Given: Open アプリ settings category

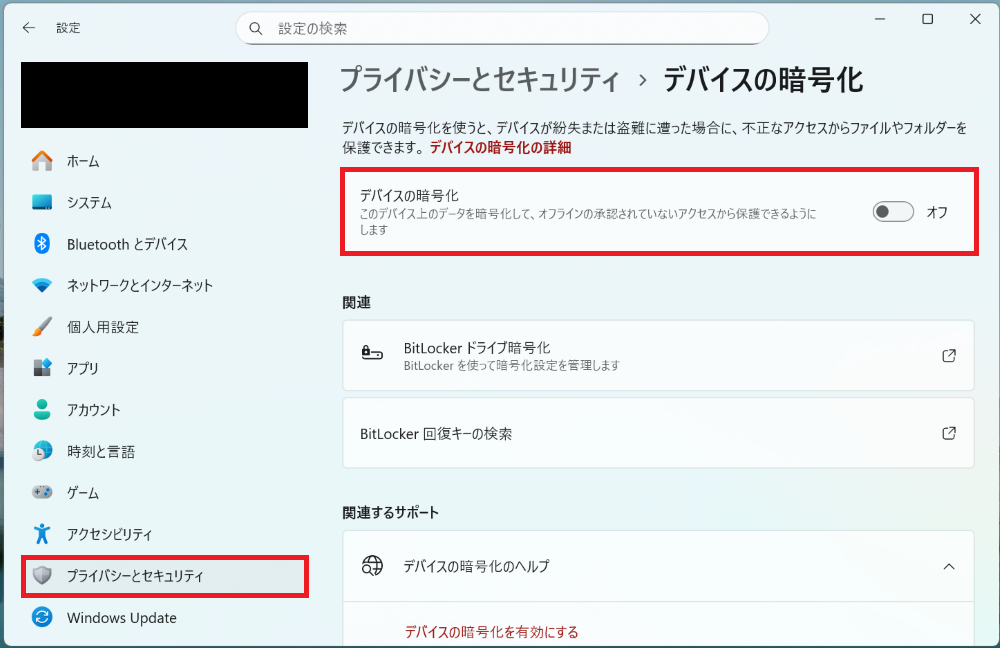Looking at the screenshot, I should pyautogui.click(x=83, y=368).
